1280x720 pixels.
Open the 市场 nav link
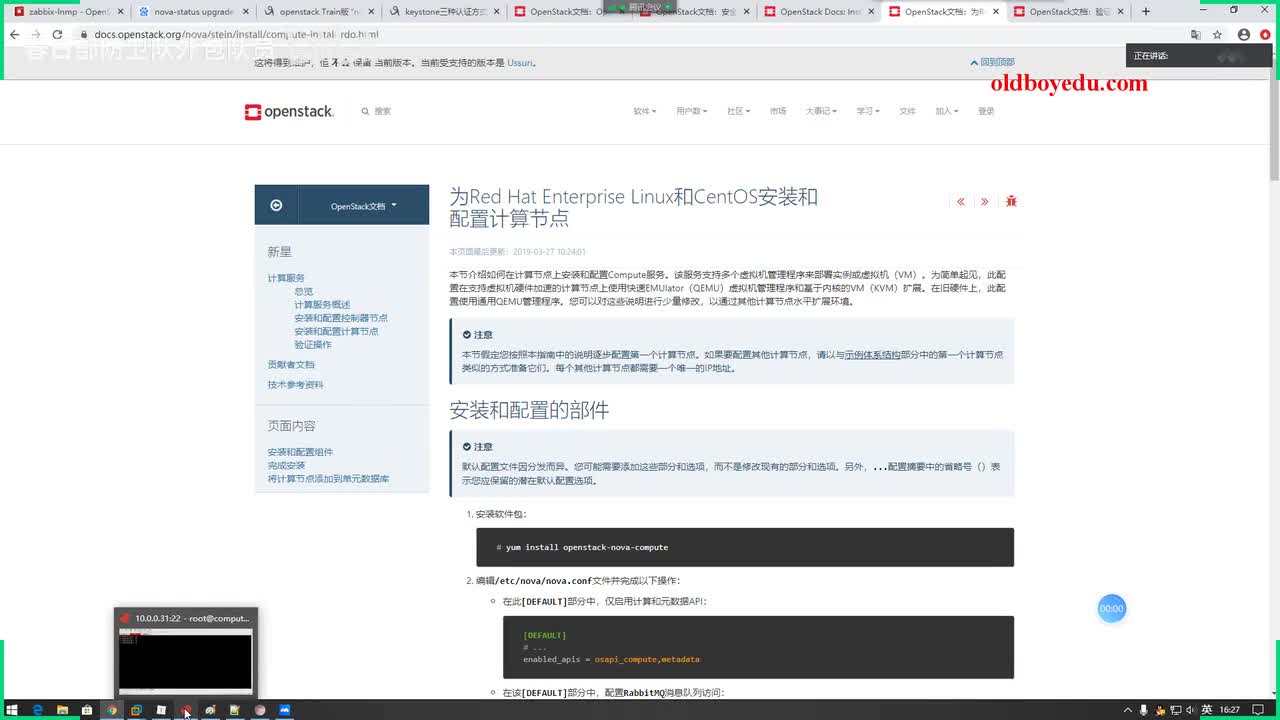pos(778,111)
